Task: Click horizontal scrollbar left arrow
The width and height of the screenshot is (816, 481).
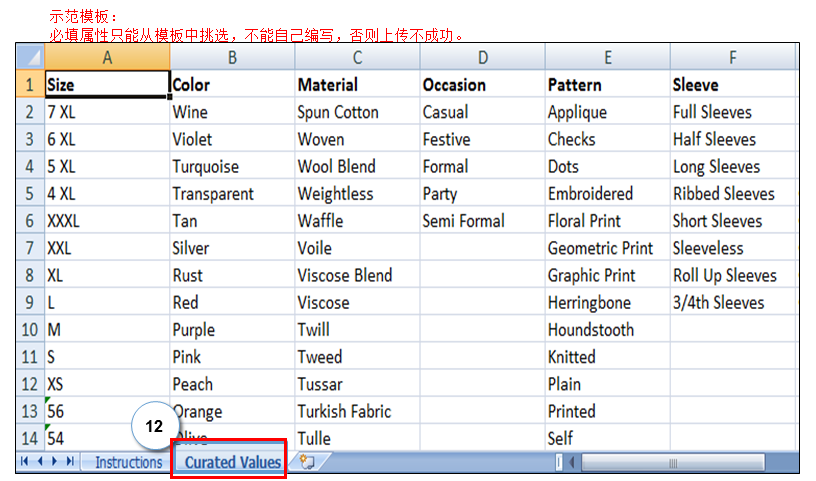Action: tap(572, 462)
